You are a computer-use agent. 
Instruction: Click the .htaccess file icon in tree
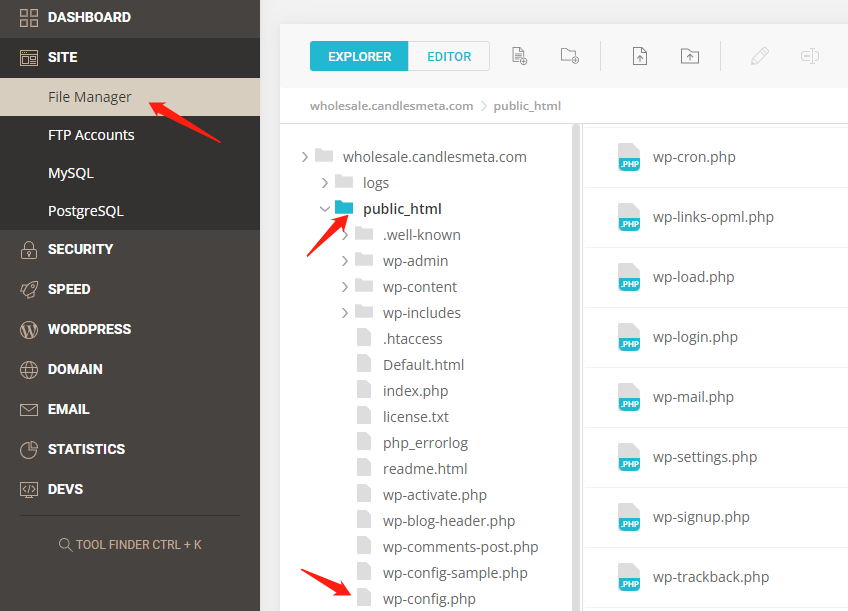[364, 337]
